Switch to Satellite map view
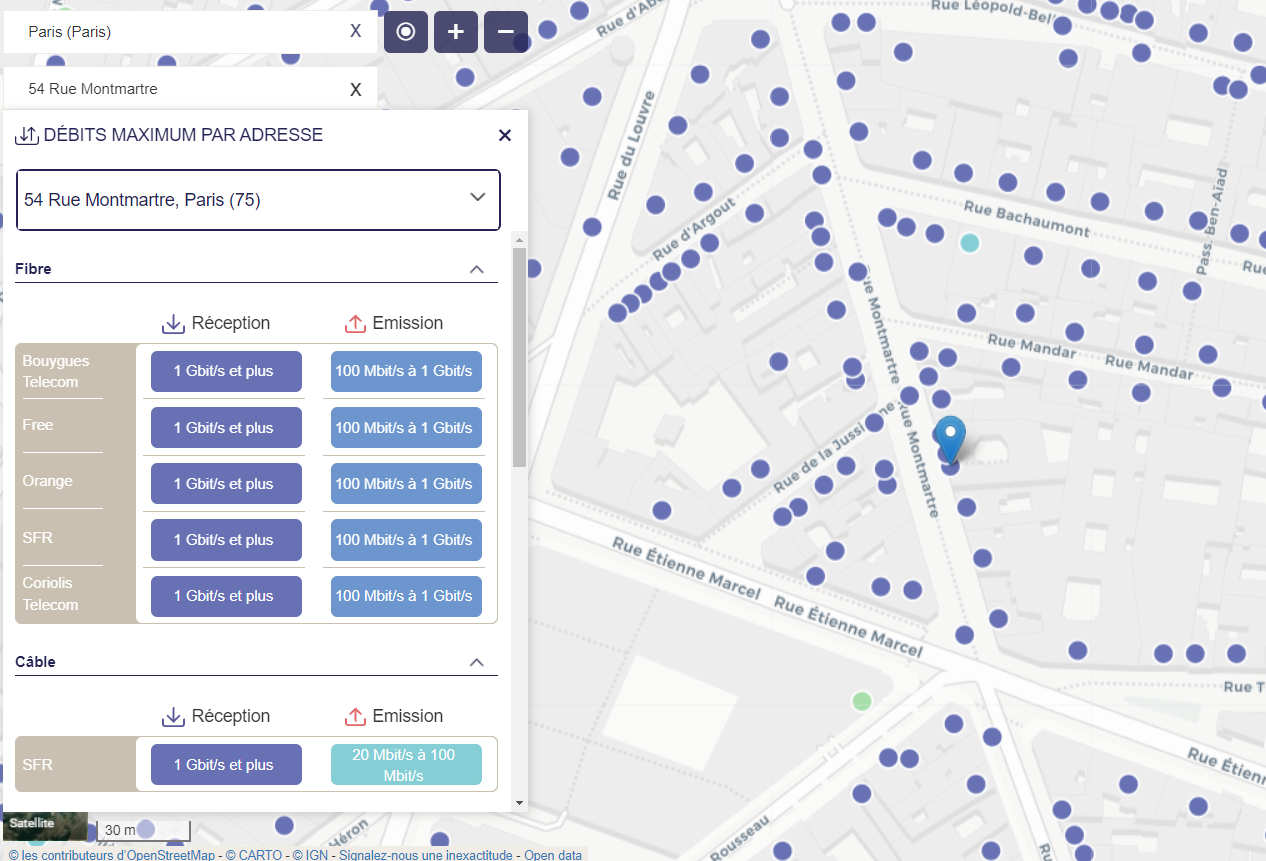The width and height of the screenshot is (1266, 861). (x=32, y=823)
